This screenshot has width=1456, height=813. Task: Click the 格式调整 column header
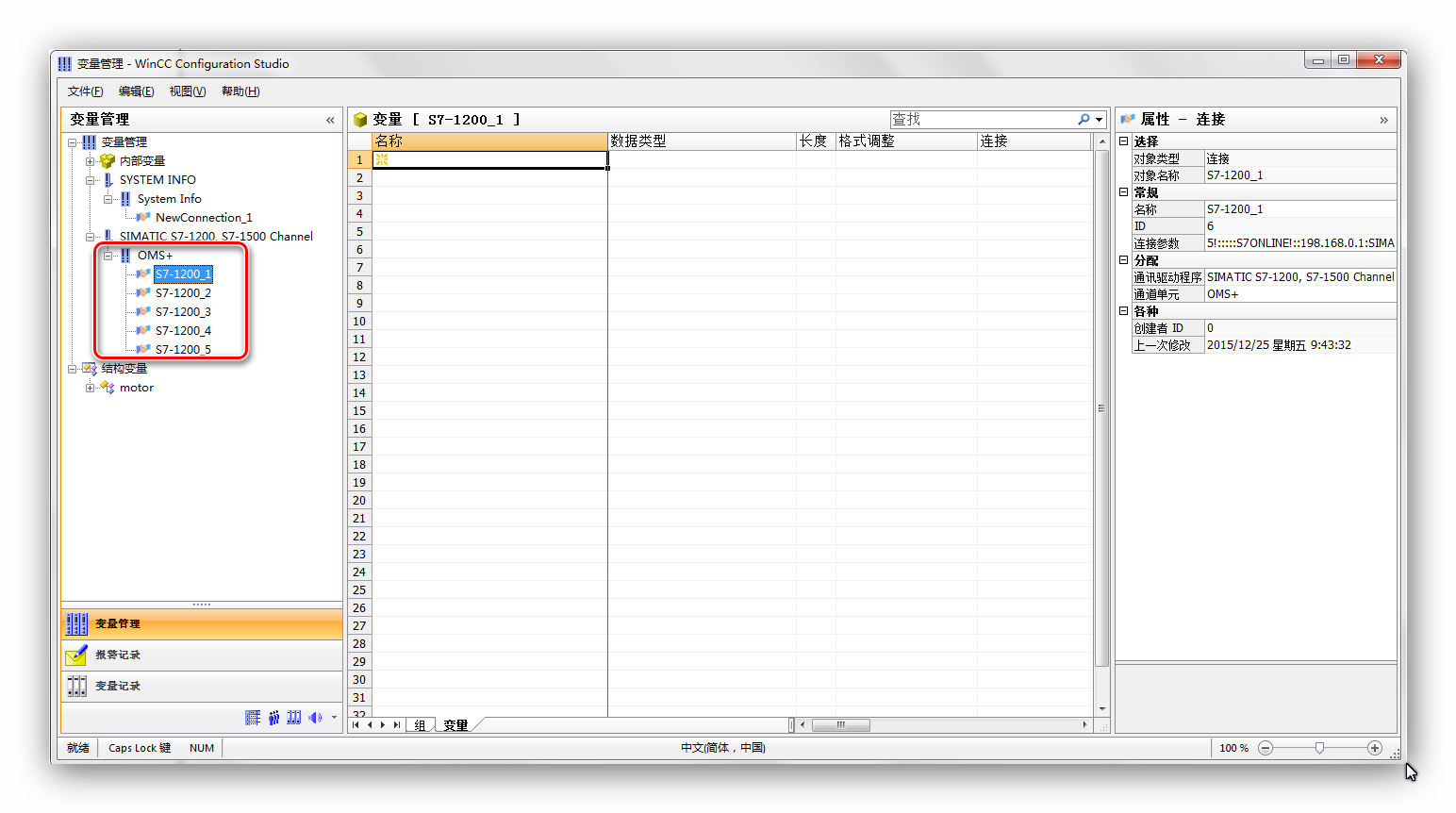pos(906,141)
